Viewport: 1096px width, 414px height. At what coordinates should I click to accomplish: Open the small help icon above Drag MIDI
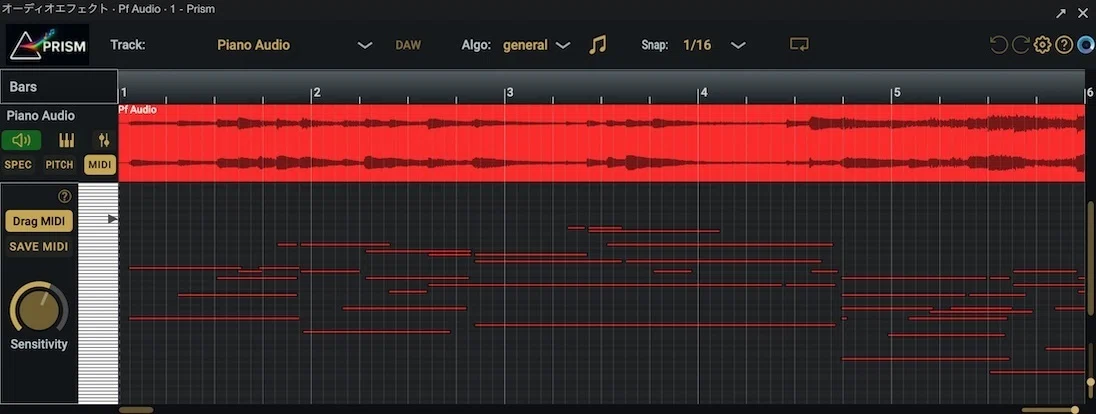(65, 197)
